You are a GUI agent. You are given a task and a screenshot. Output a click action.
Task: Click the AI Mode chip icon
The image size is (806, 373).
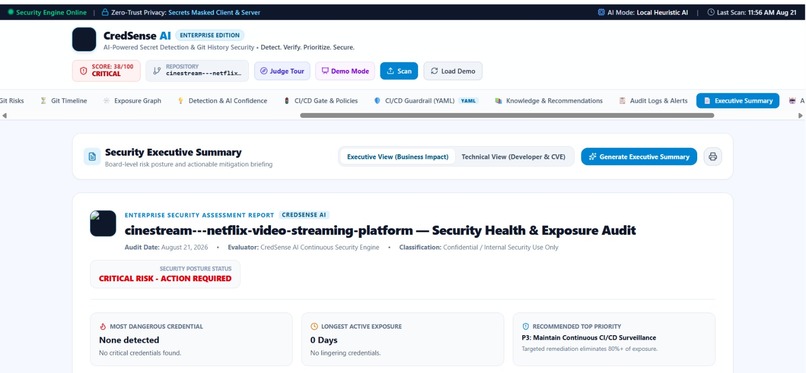601,12
